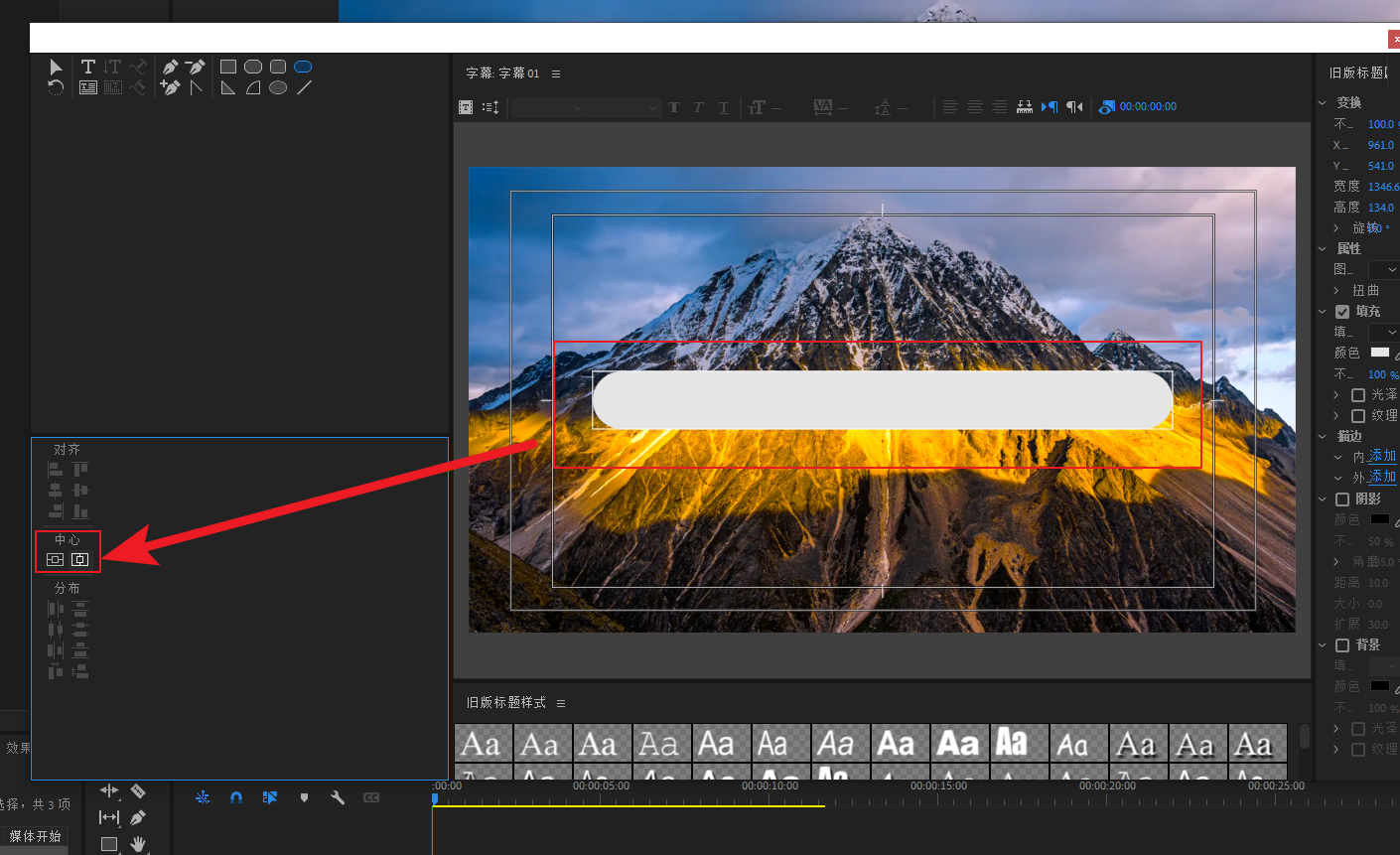Open the 字幕 panel menu

556,73
